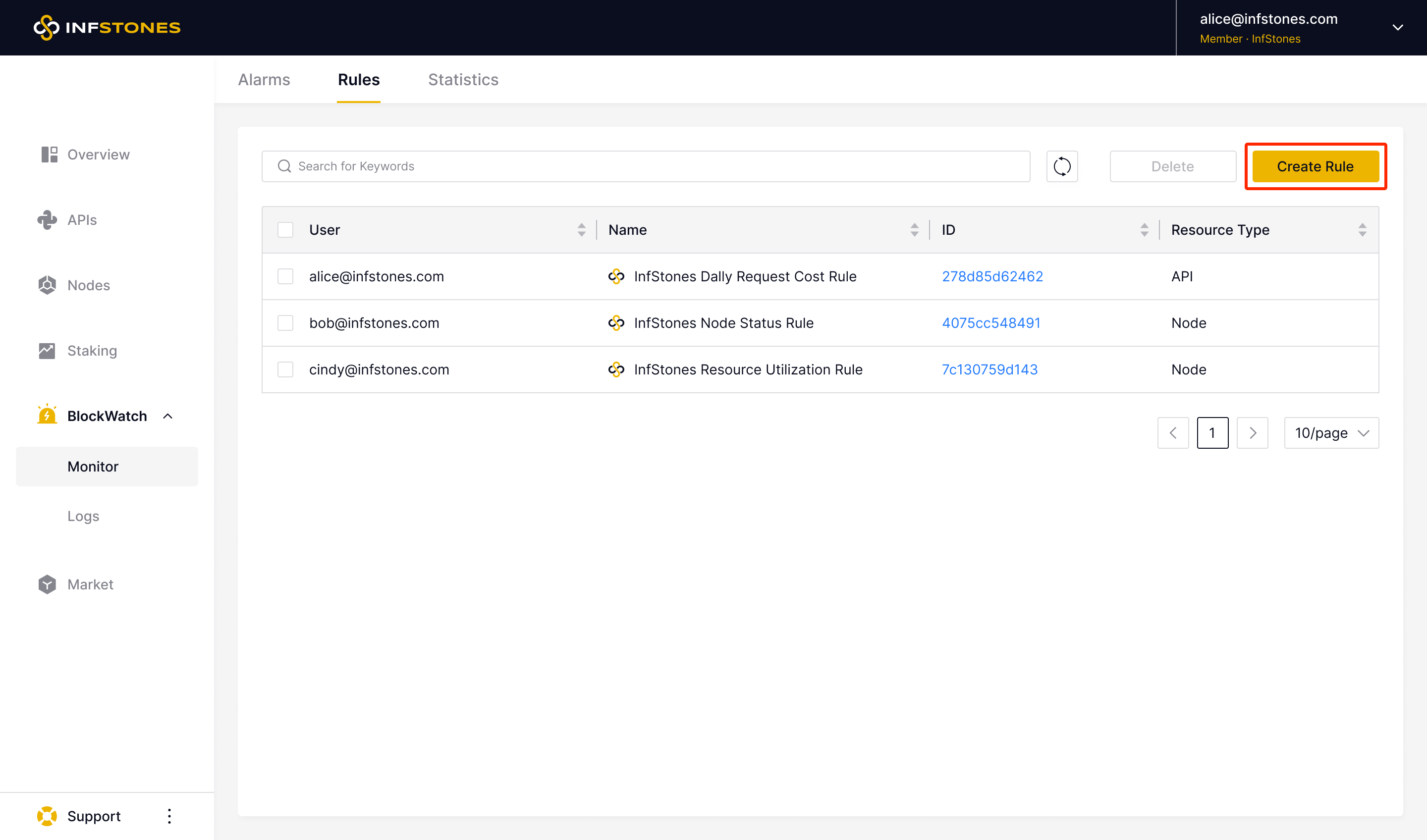
Task: Toggle the select-all checkbox in table header
Action: point(285,230)
